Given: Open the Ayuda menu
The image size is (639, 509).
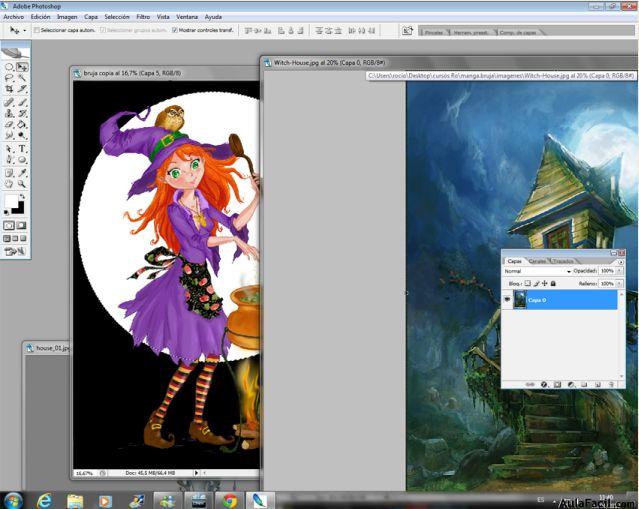Looking at the screenshot, I should (213, 17).
